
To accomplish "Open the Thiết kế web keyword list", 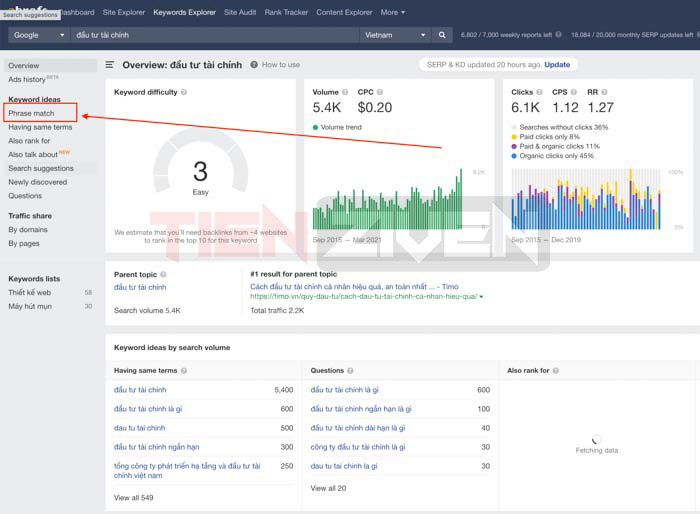I will pos(29,293).
